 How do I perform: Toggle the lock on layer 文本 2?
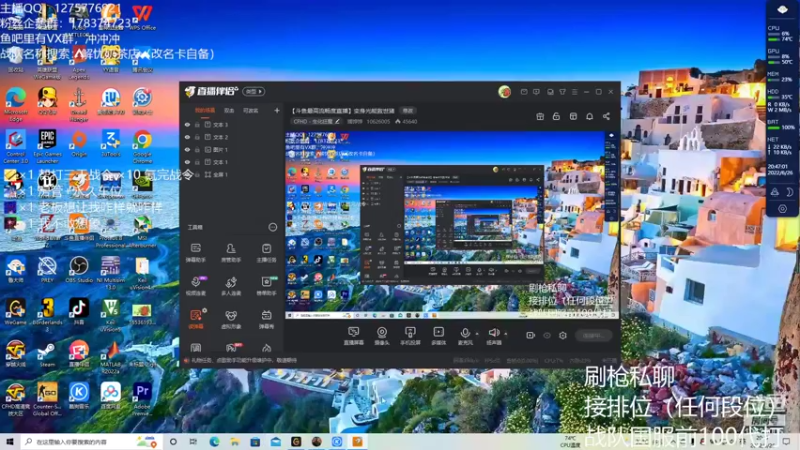coord(197,137)
